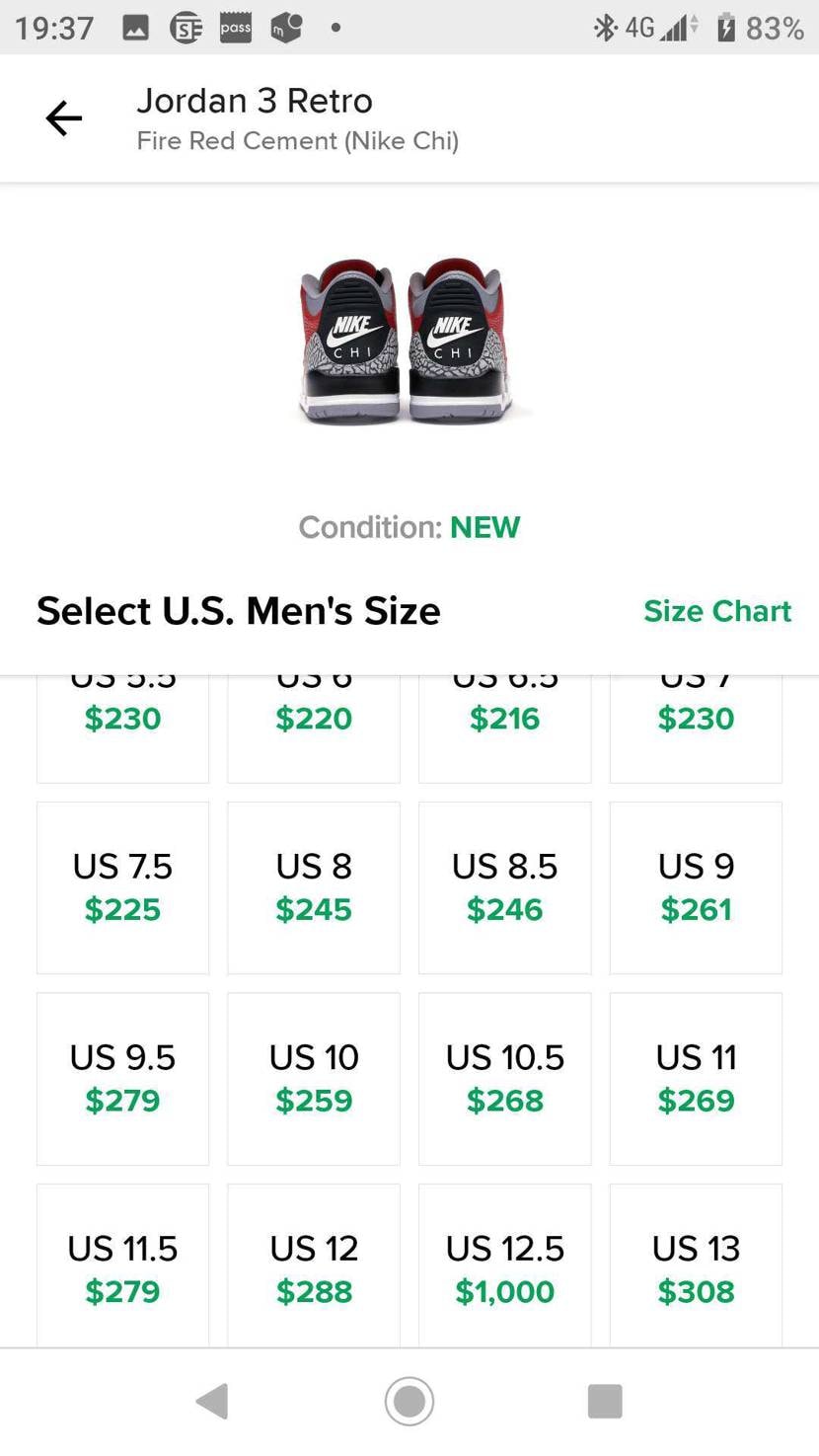Select size US 9 at $261
This screenshot has height=1456, width=819.
[697, 887]
